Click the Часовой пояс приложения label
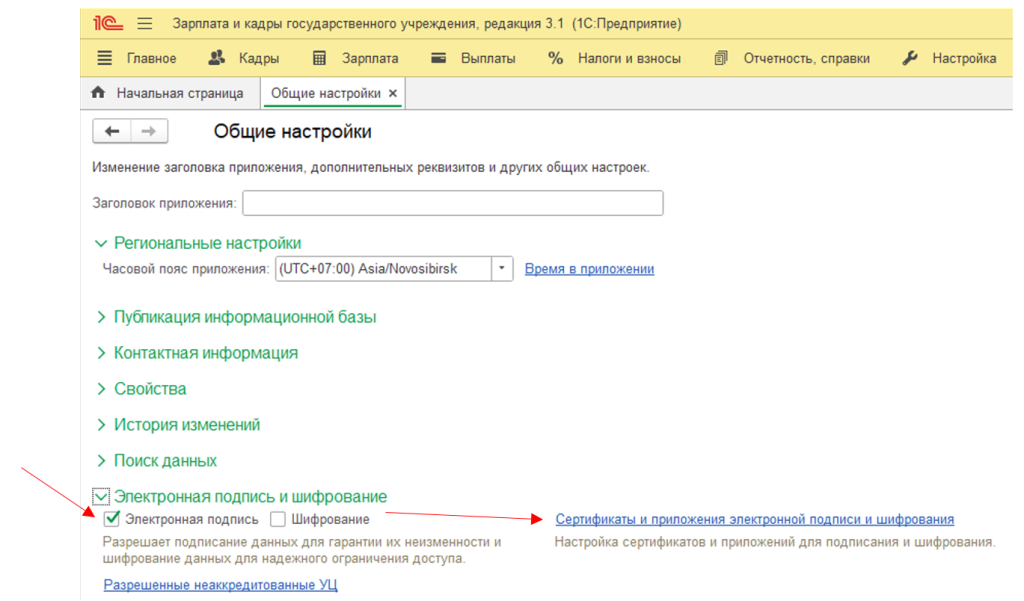The height and width of the screenshot is (601, 1024). (x=185, y=268)
